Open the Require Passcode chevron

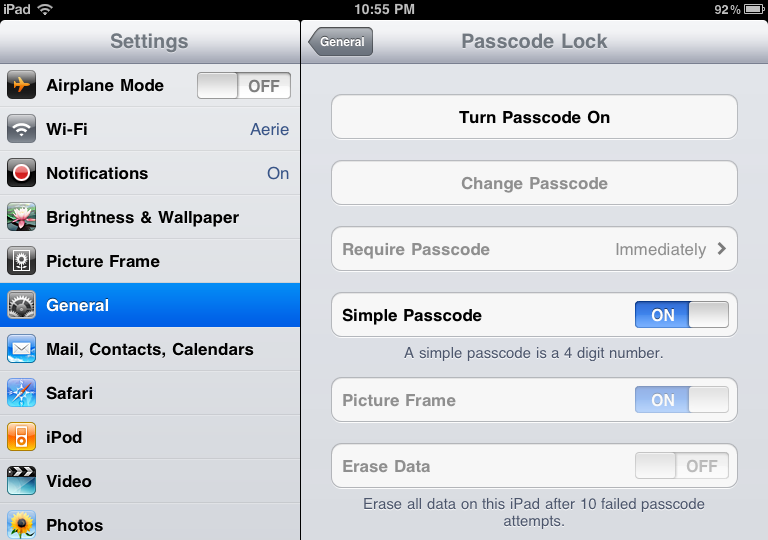(721, 249)
